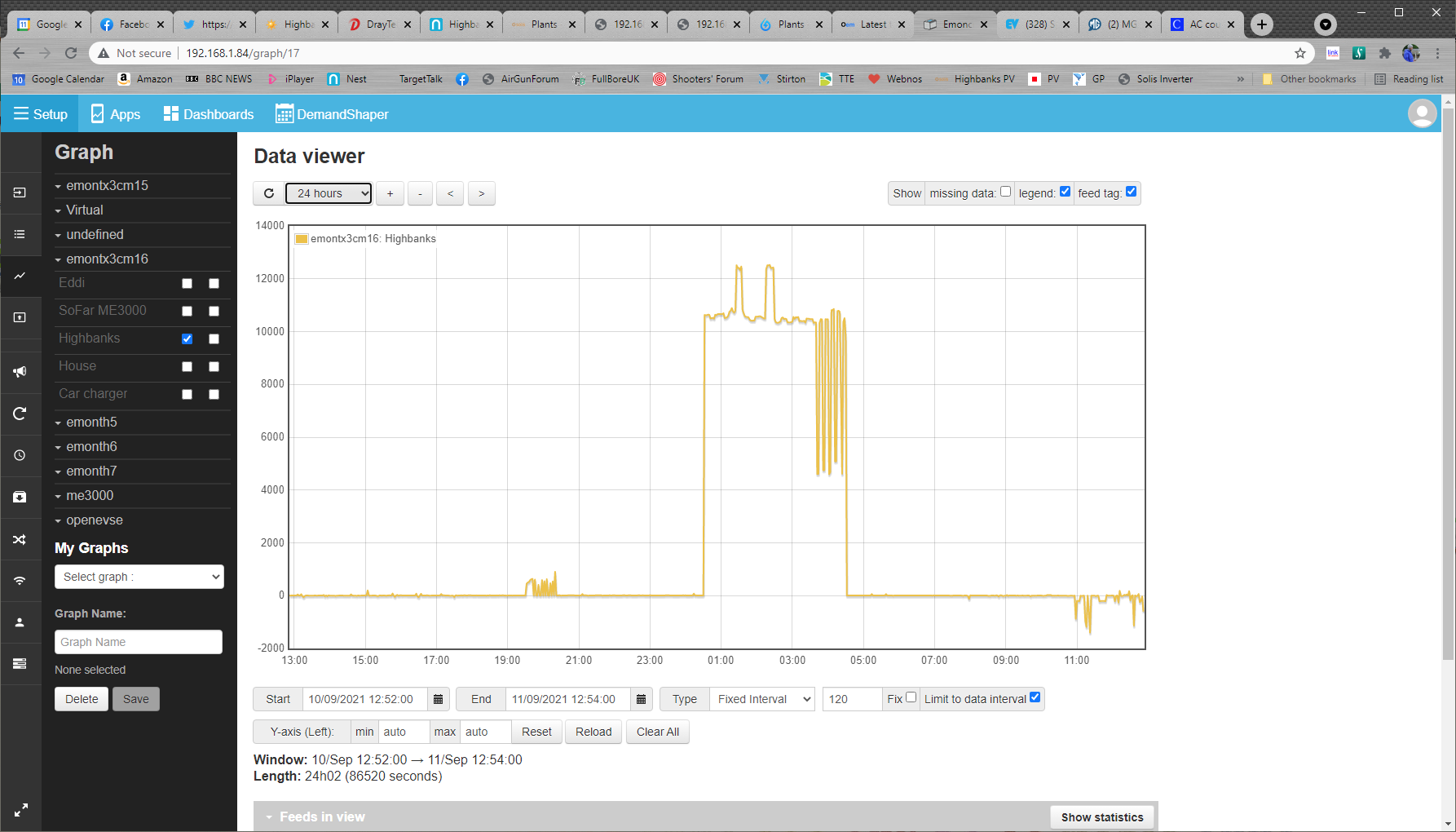Uncheck the Highbanks feed left checkbox

187,339
